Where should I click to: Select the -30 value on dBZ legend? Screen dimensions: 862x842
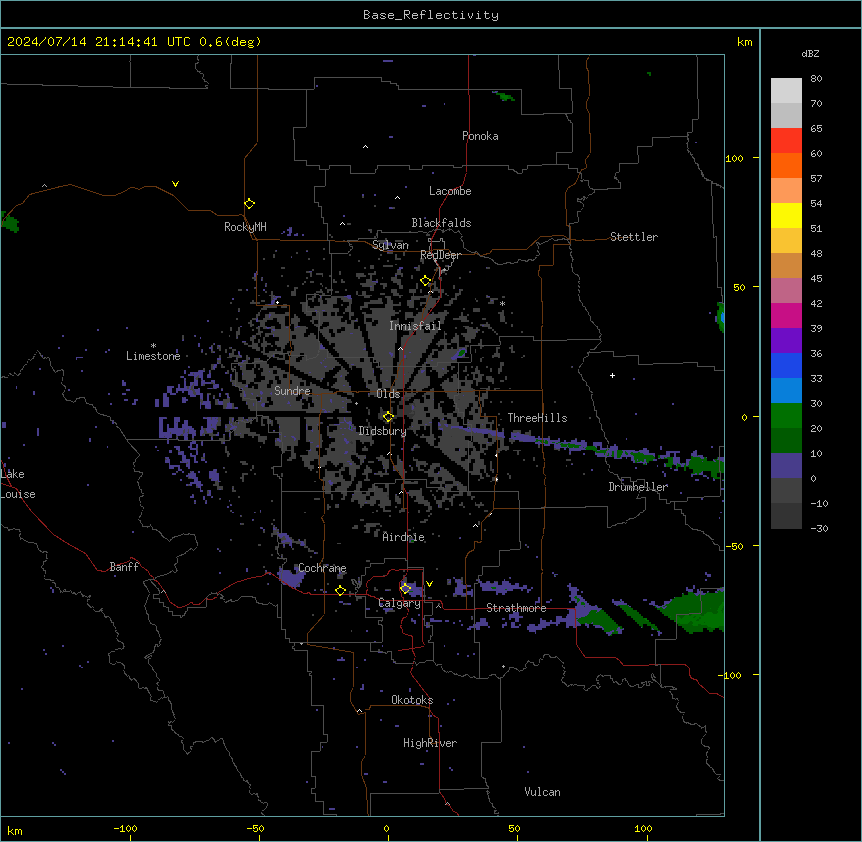coord(819,529)
